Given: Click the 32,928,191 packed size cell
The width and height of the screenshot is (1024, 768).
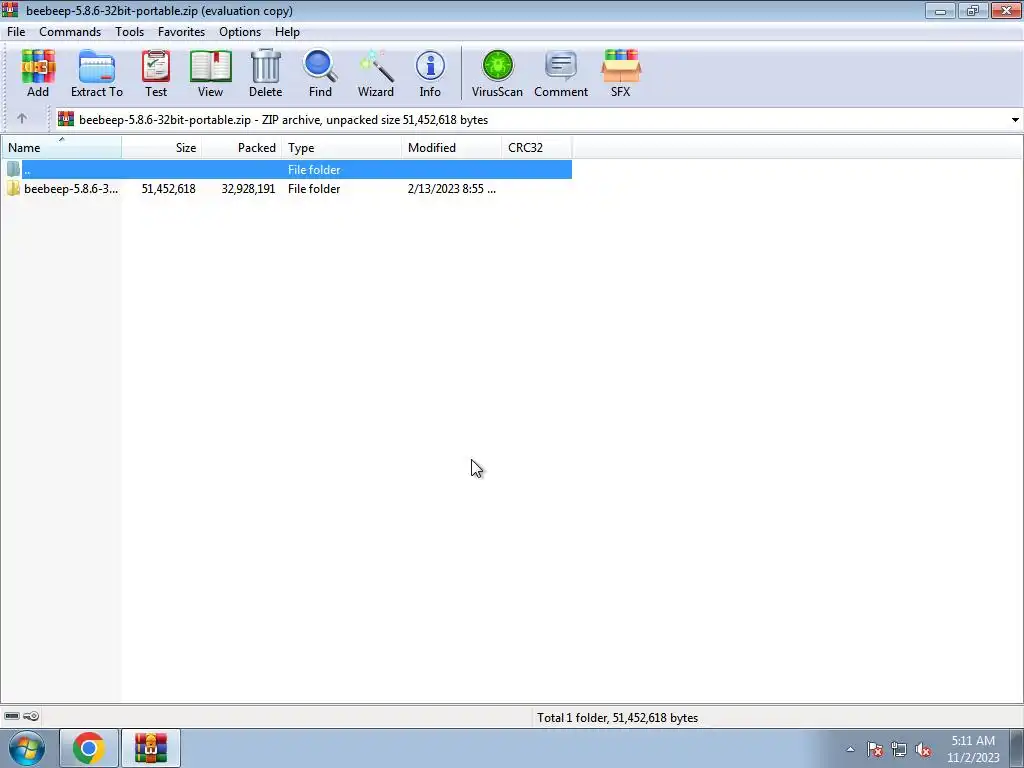Looking at the screenshot, I should 248,189.
